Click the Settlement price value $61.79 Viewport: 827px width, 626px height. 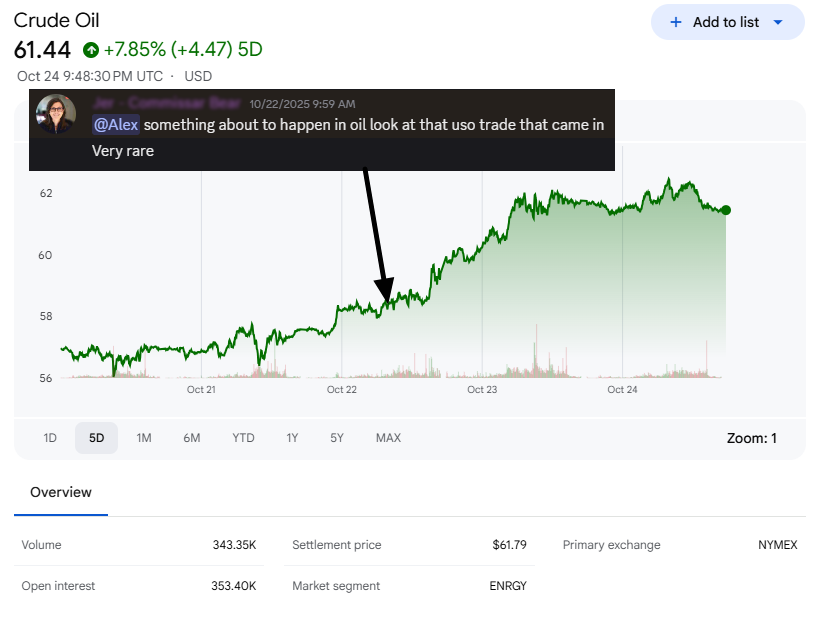point(509,545)
